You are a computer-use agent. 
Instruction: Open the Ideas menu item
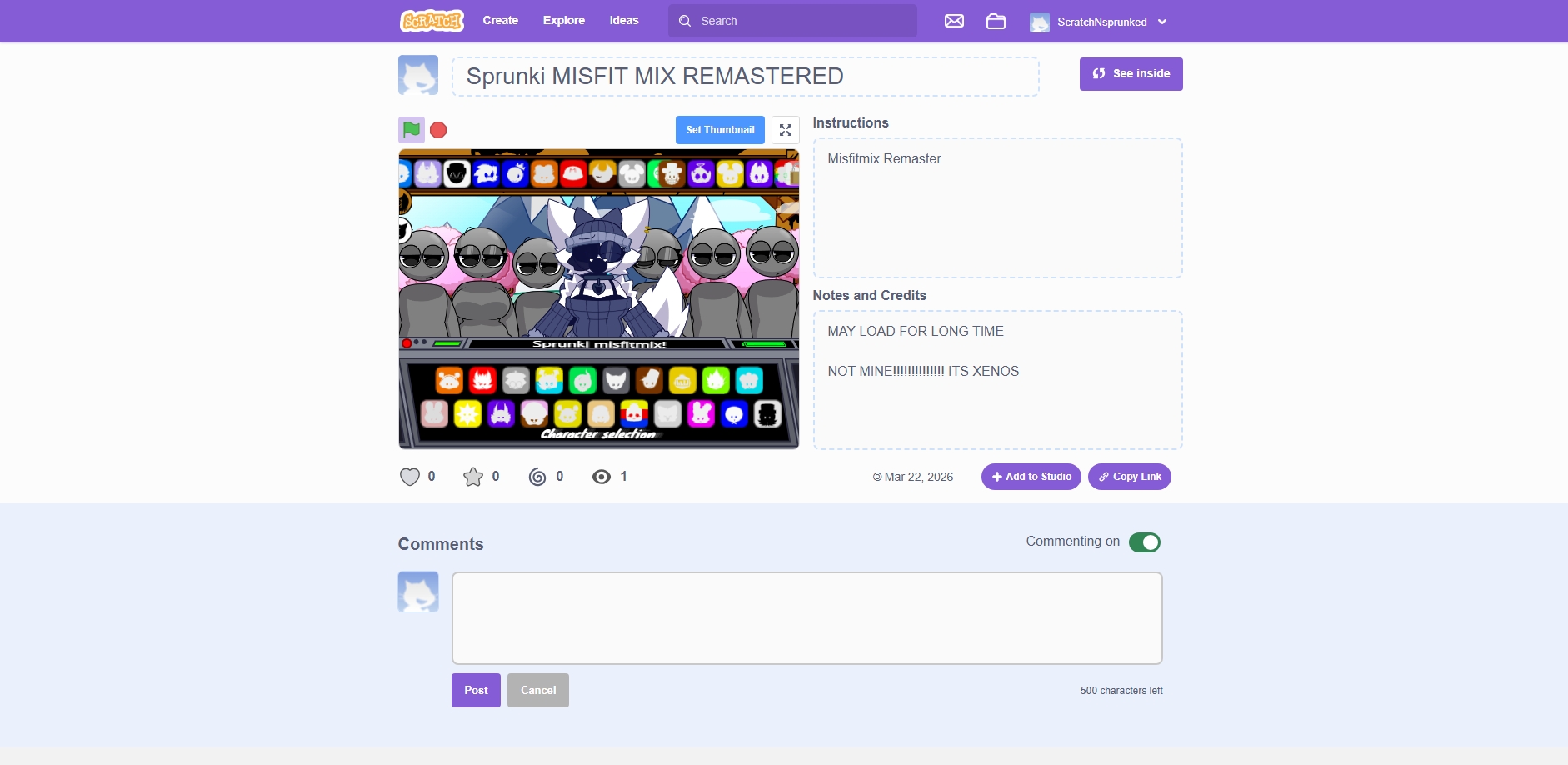(x=624, y=21)
